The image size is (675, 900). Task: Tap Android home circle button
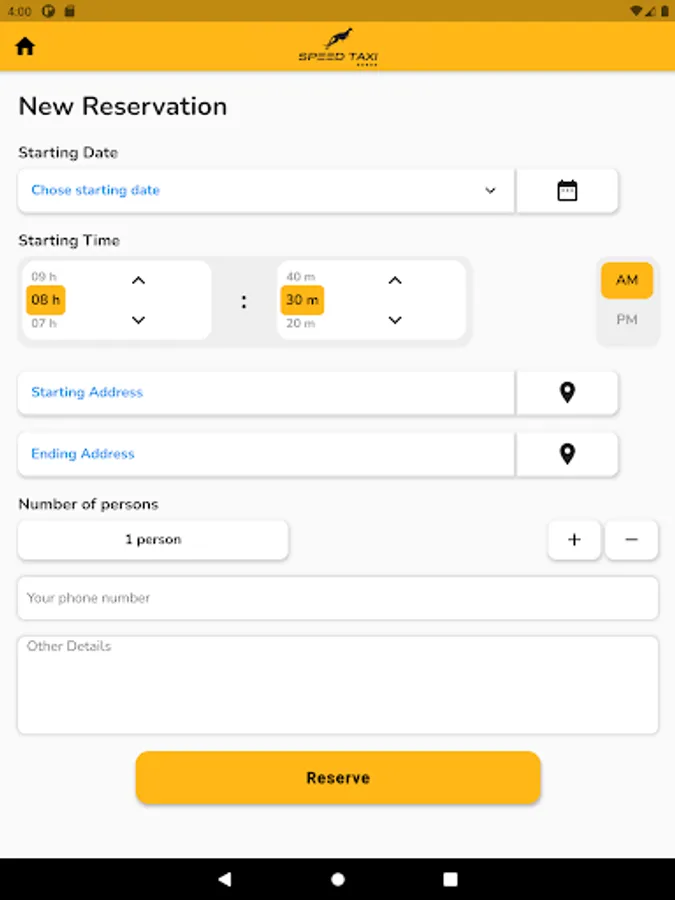click(338, 879)
